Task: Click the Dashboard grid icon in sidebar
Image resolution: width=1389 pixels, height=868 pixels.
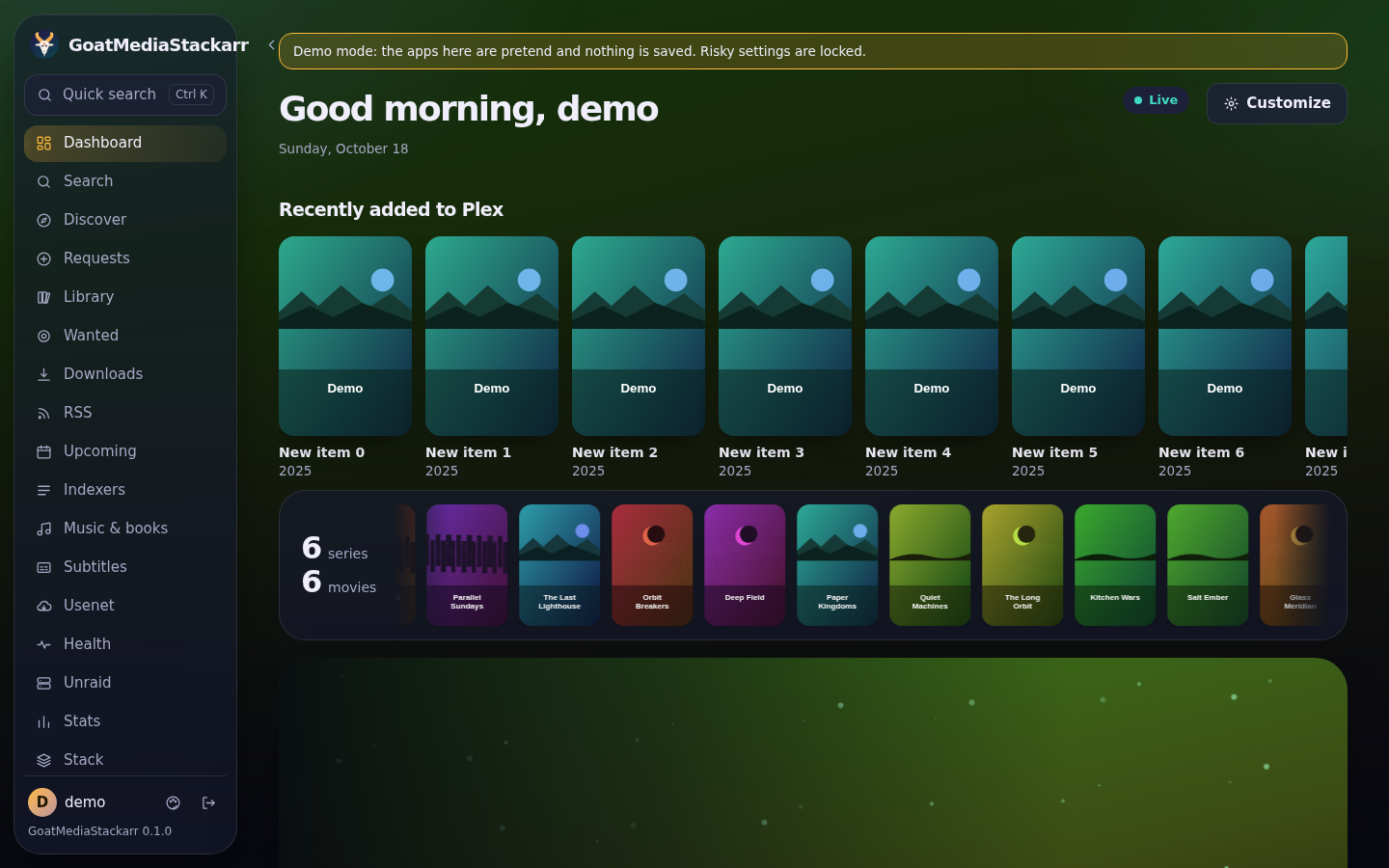Action: coord(43,144)
